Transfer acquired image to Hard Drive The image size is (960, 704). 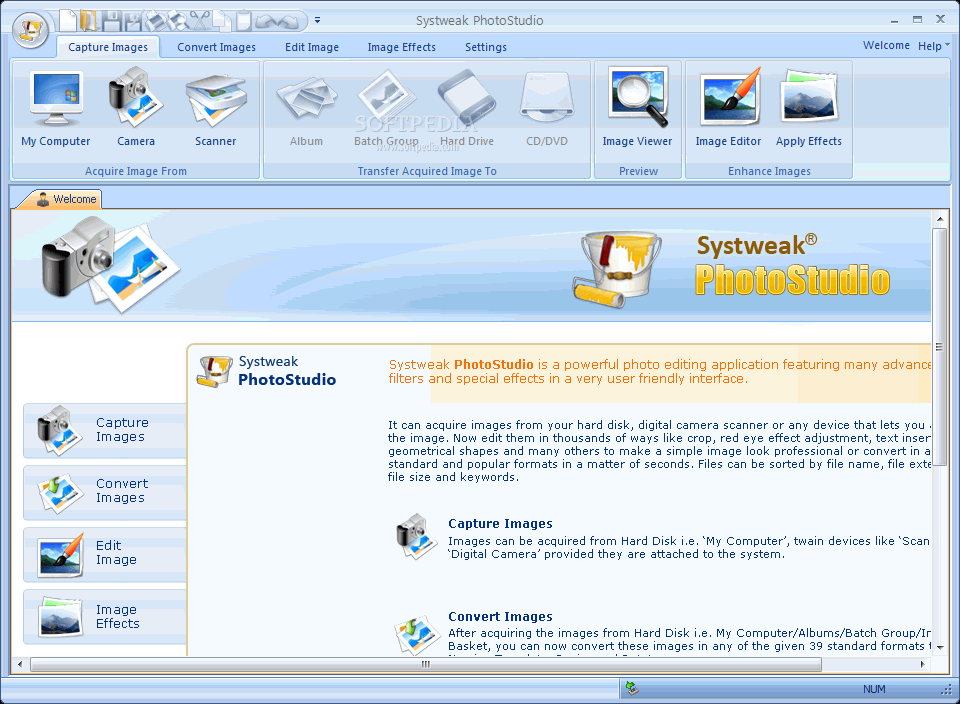click(x=467, y=108)
